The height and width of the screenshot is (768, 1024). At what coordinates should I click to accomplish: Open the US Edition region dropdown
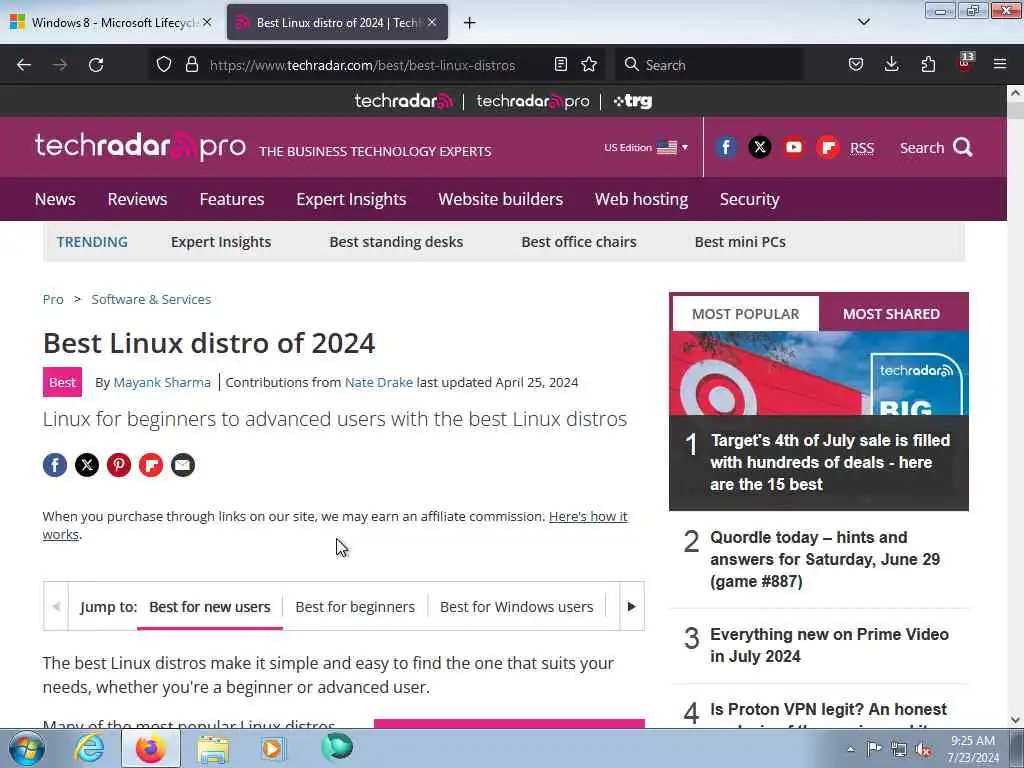[646, 148]
